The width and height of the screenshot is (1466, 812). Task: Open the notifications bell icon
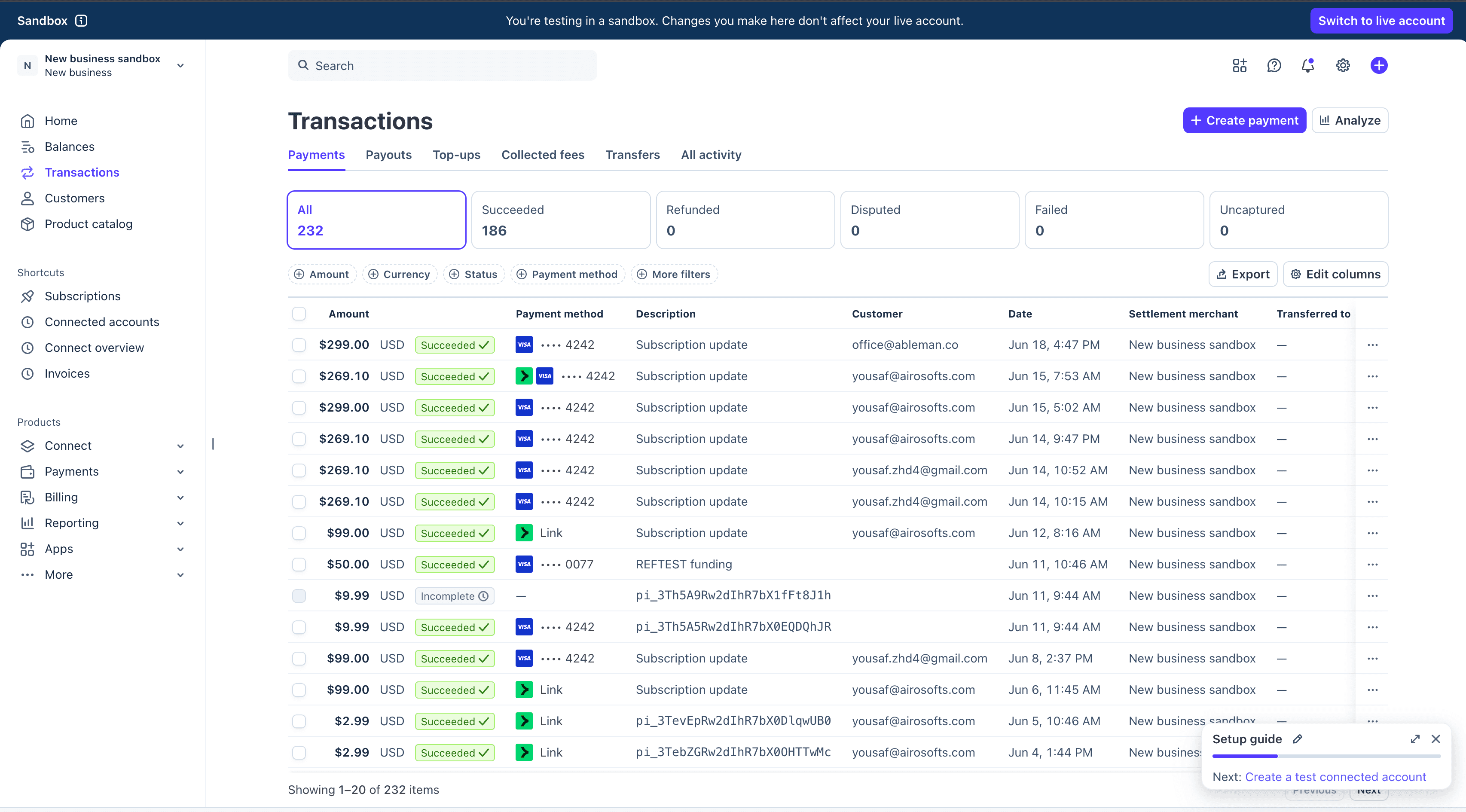(x=1308, y=65)
